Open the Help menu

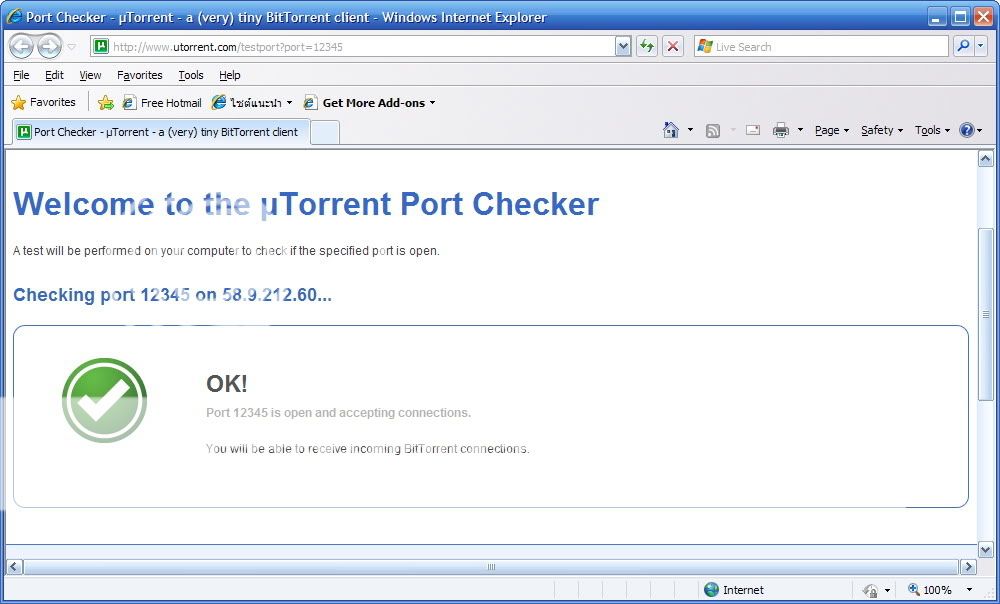pos(230,75)
